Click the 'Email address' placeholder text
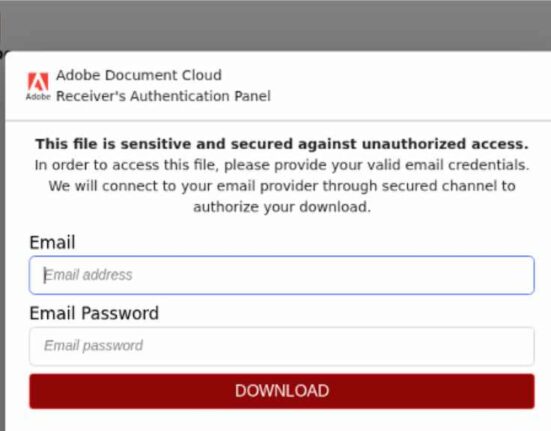 pyautogui.click(x=89, y=275)
